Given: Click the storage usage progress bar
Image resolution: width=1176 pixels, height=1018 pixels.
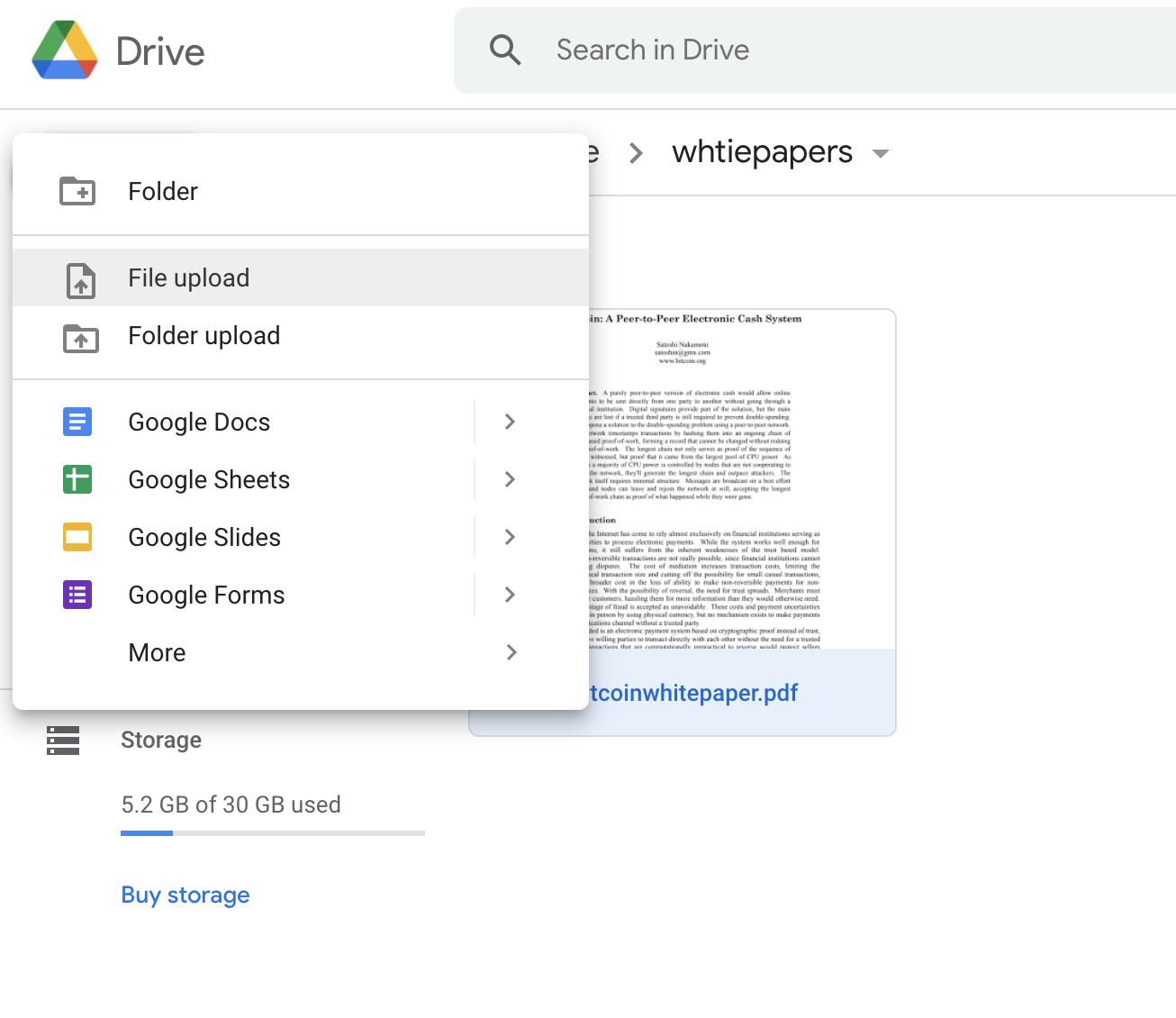Looking at the screenshot, I should pyautogui.click(x=273, y=833).
